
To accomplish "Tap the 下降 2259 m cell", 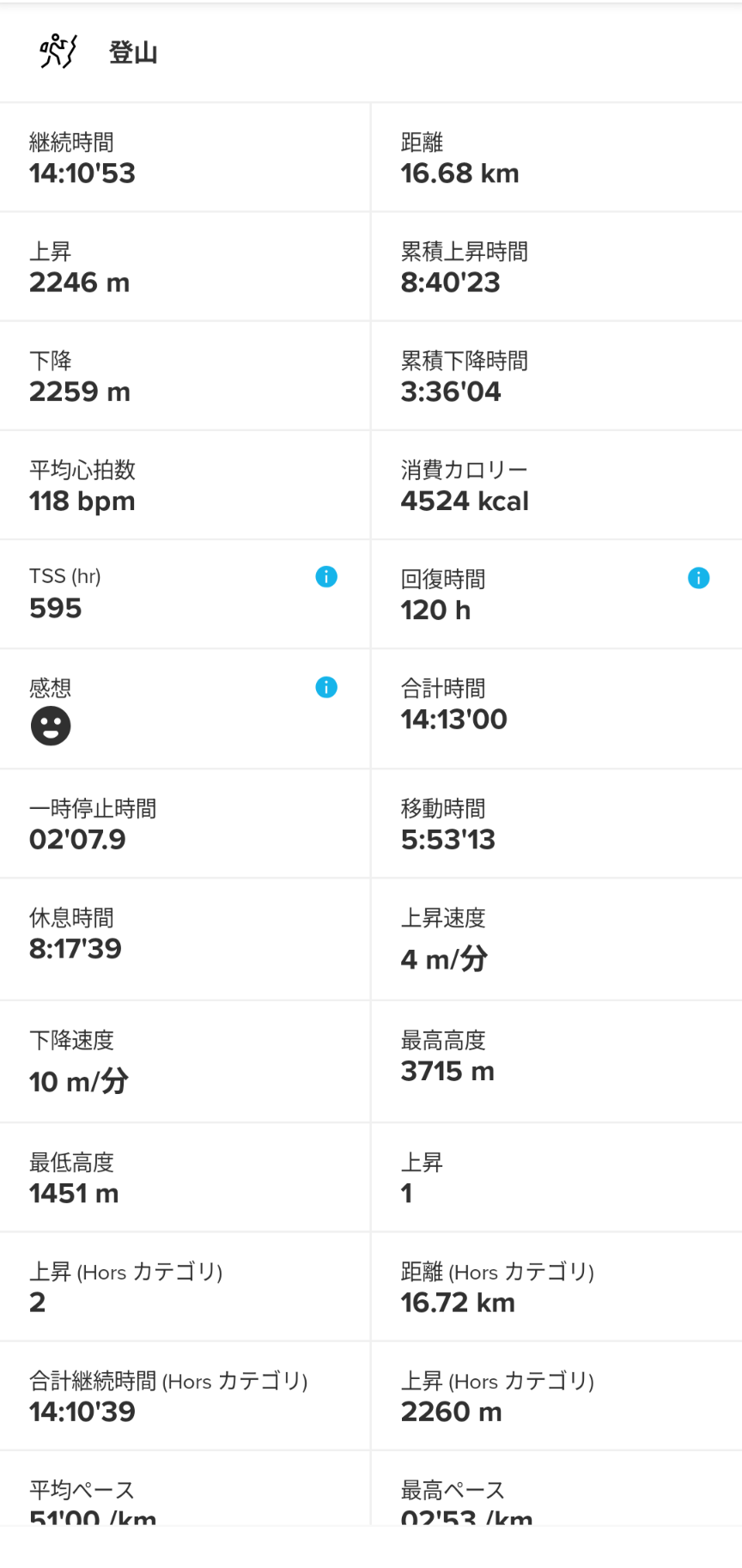I will tap(185, 376).
